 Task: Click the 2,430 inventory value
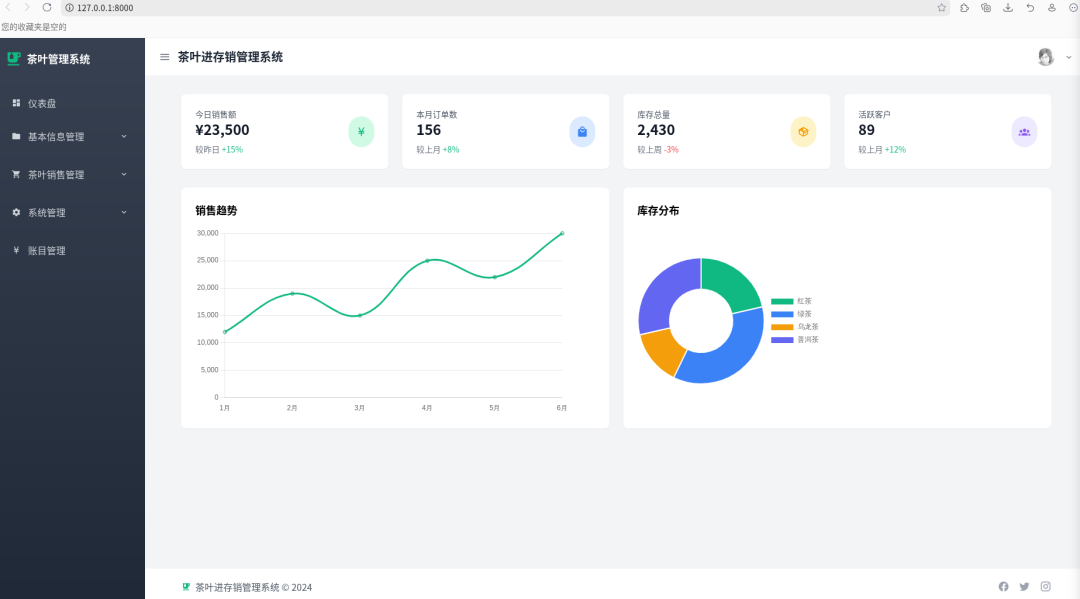pyautogui.click(x=656, y=130)
